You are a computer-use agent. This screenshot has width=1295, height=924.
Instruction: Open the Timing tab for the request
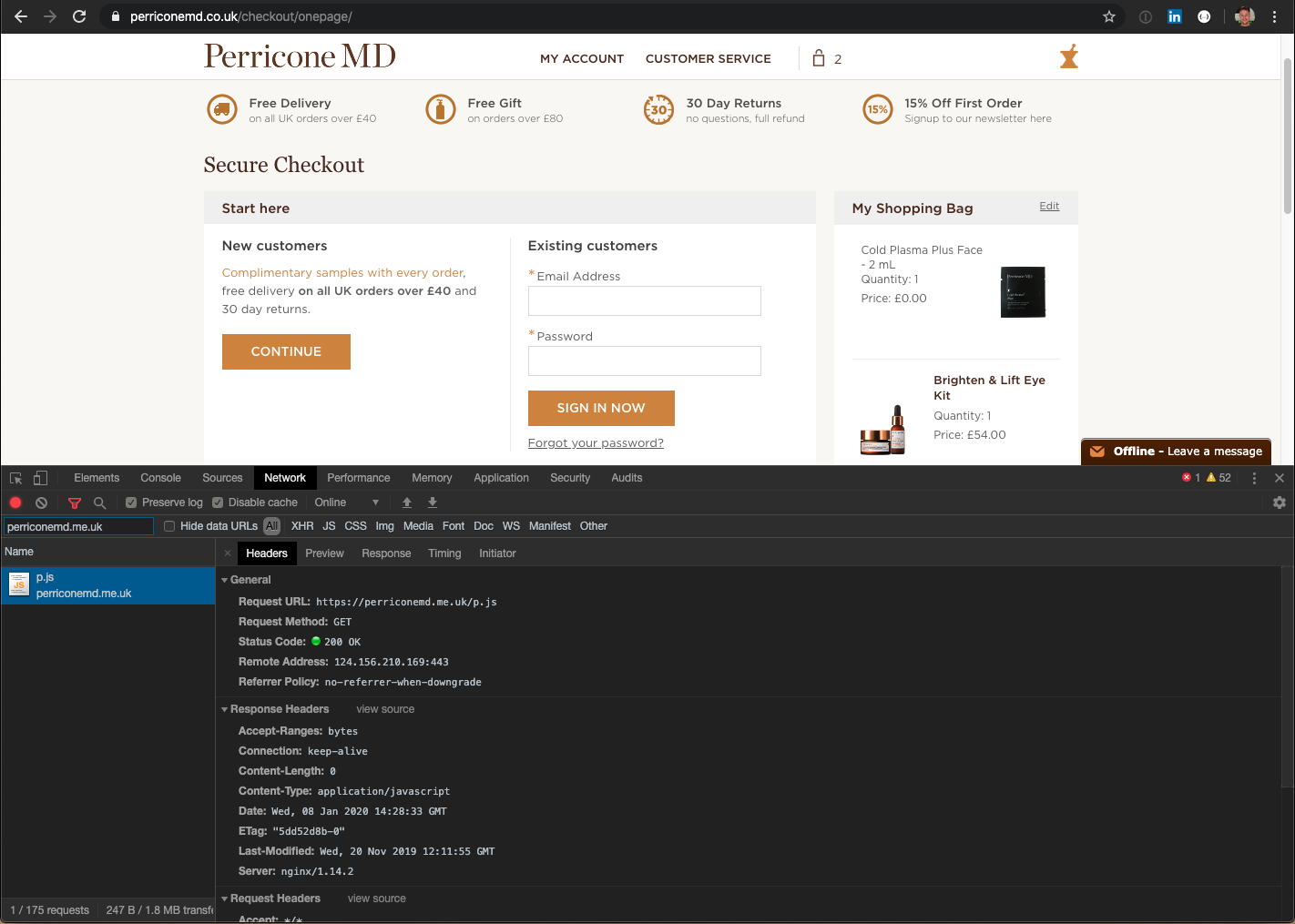click(444, 553)
